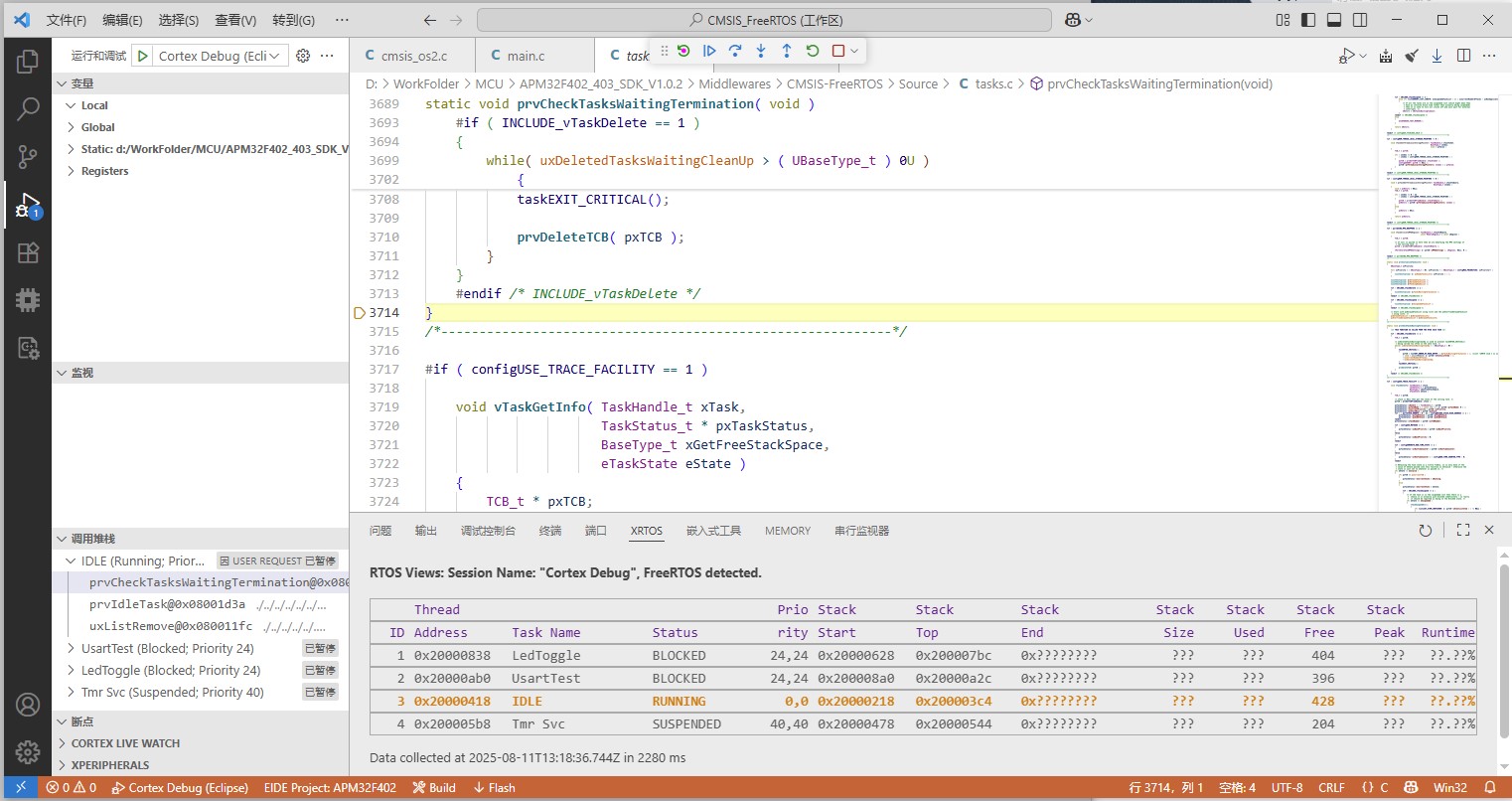Screen dimensions: 1512x801
Task: Change CRLF line ending in status bar
Action: click(x=1331, y=788)
